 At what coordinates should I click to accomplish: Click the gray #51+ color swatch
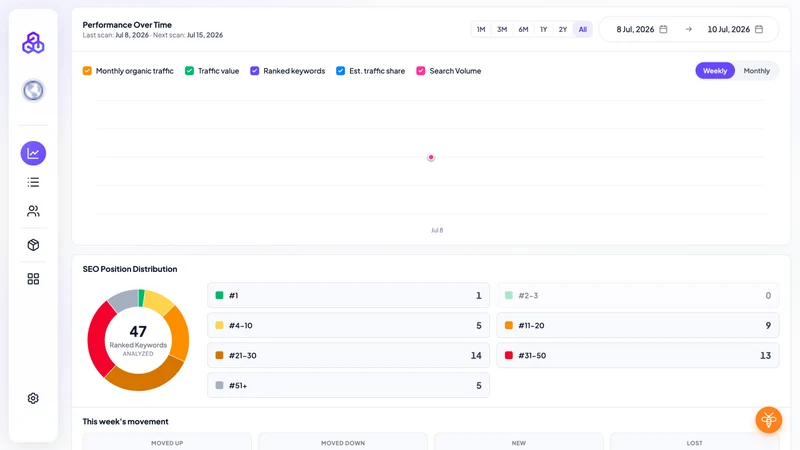tap(219, 386)
